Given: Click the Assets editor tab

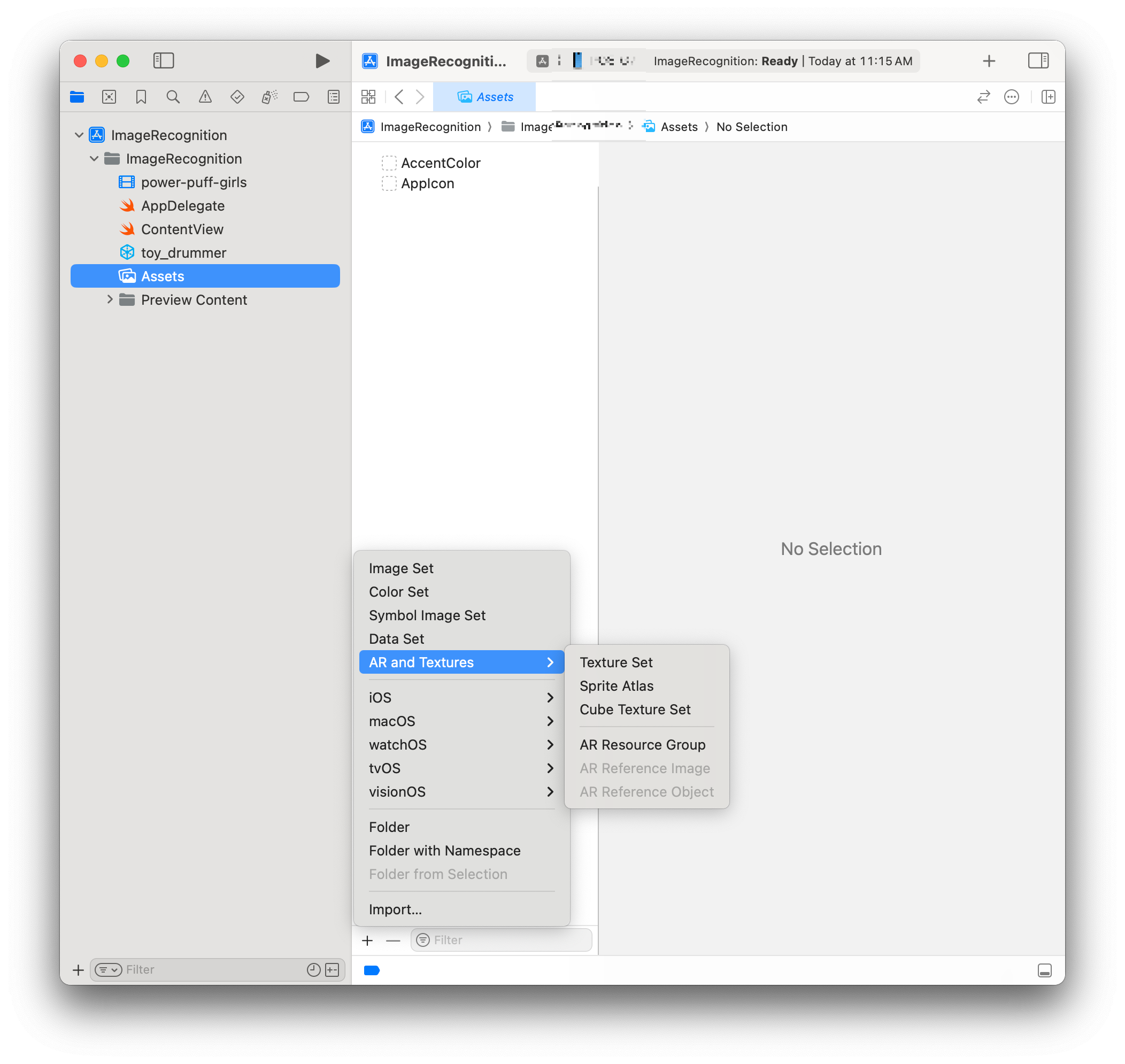Looking at the screenshot, I should [x=485, y=97].
